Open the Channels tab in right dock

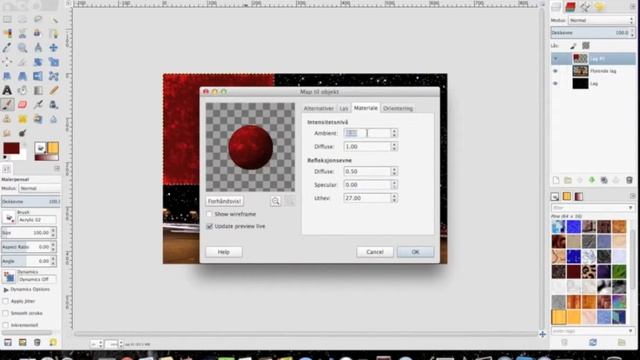(570, 7)
